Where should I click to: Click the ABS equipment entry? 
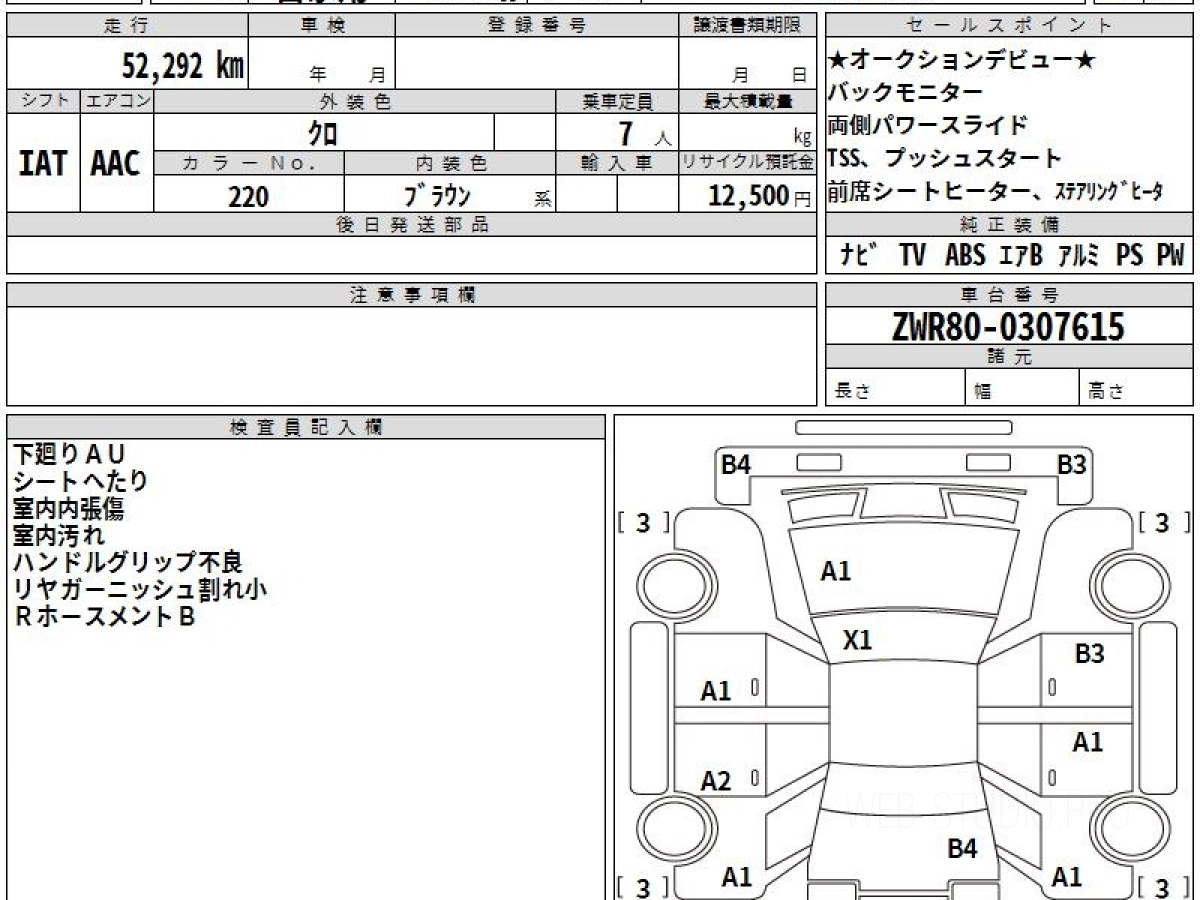point(965,255)
